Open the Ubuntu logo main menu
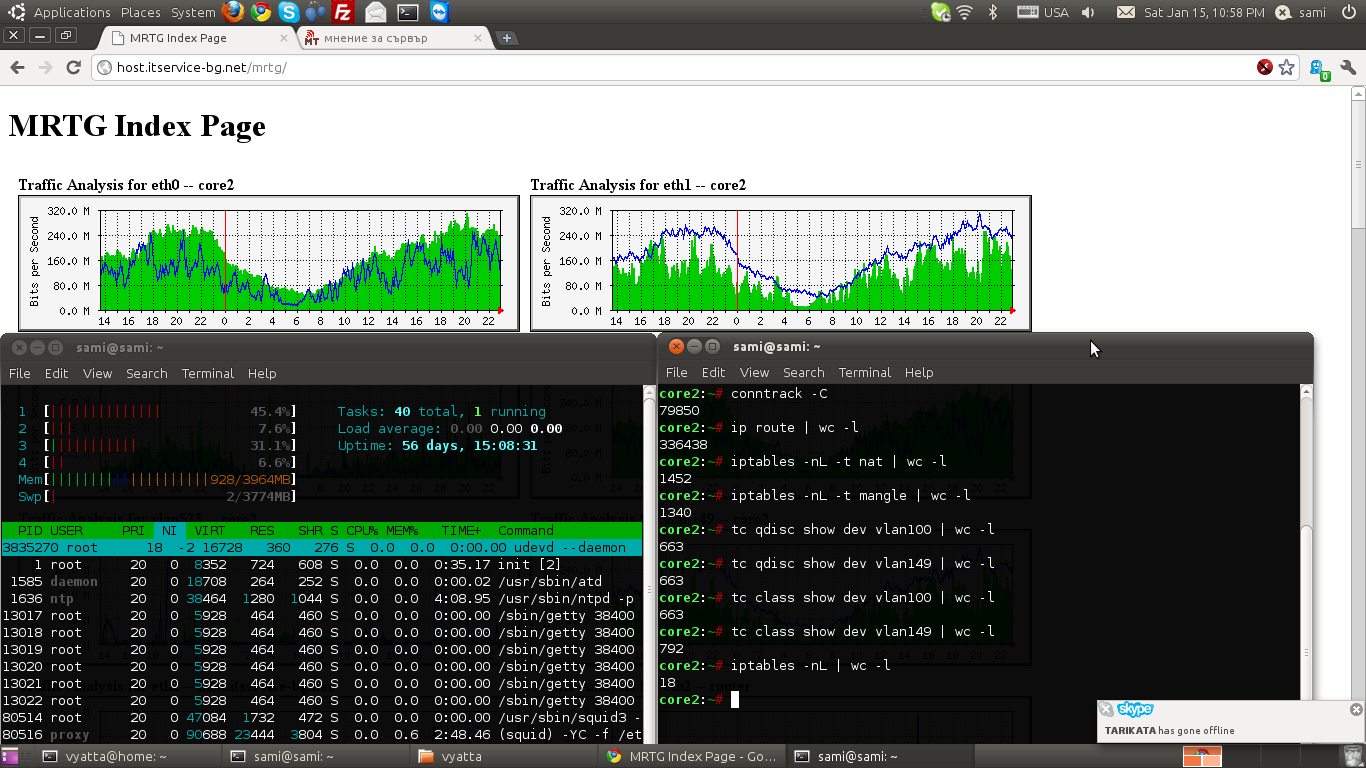Screen dimensions: 1366x768 pyautogui.click(x=17, y=12)
